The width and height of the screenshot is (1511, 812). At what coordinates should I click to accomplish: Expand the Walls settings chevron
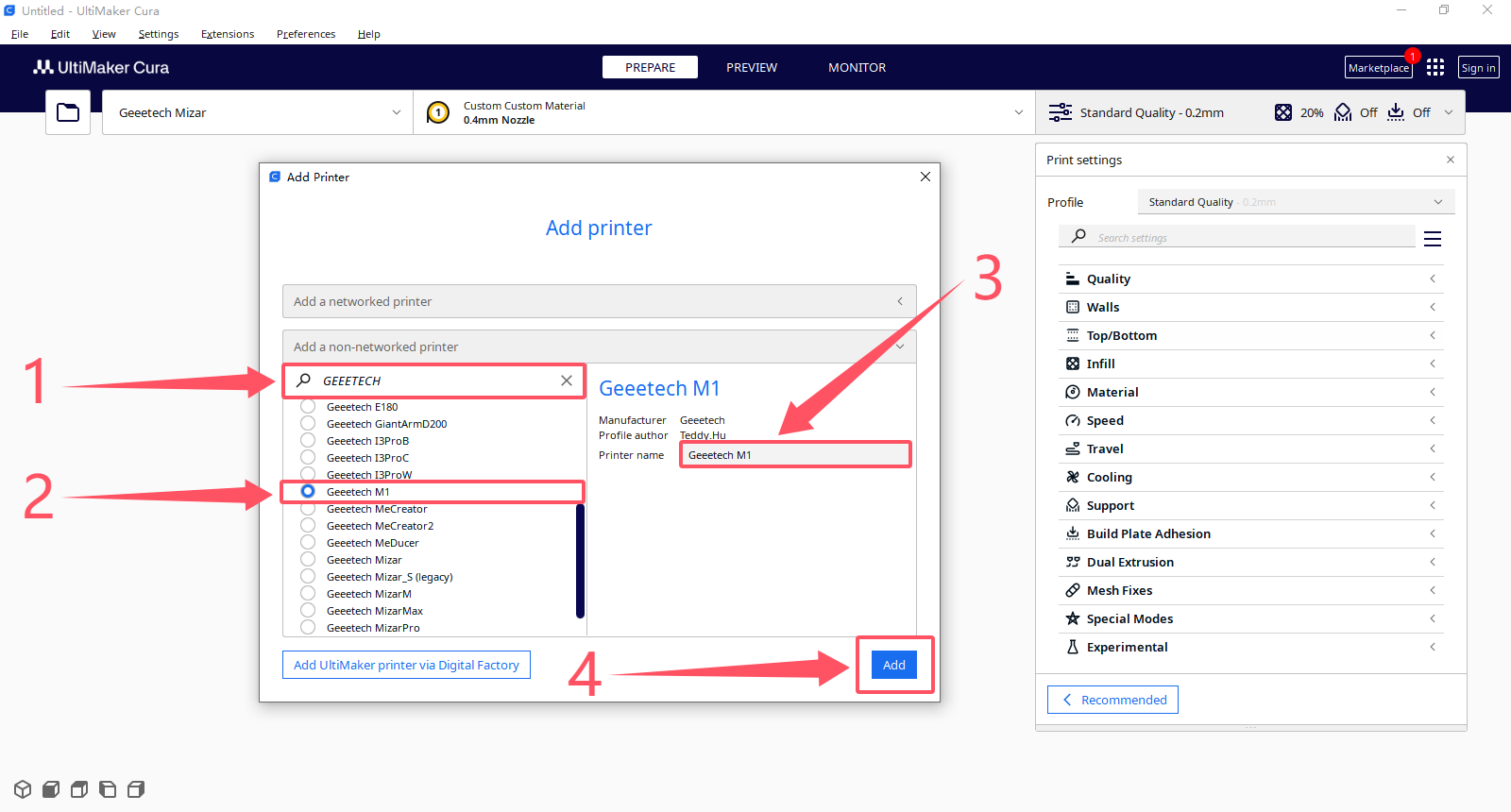click(x=1433, y=307)
